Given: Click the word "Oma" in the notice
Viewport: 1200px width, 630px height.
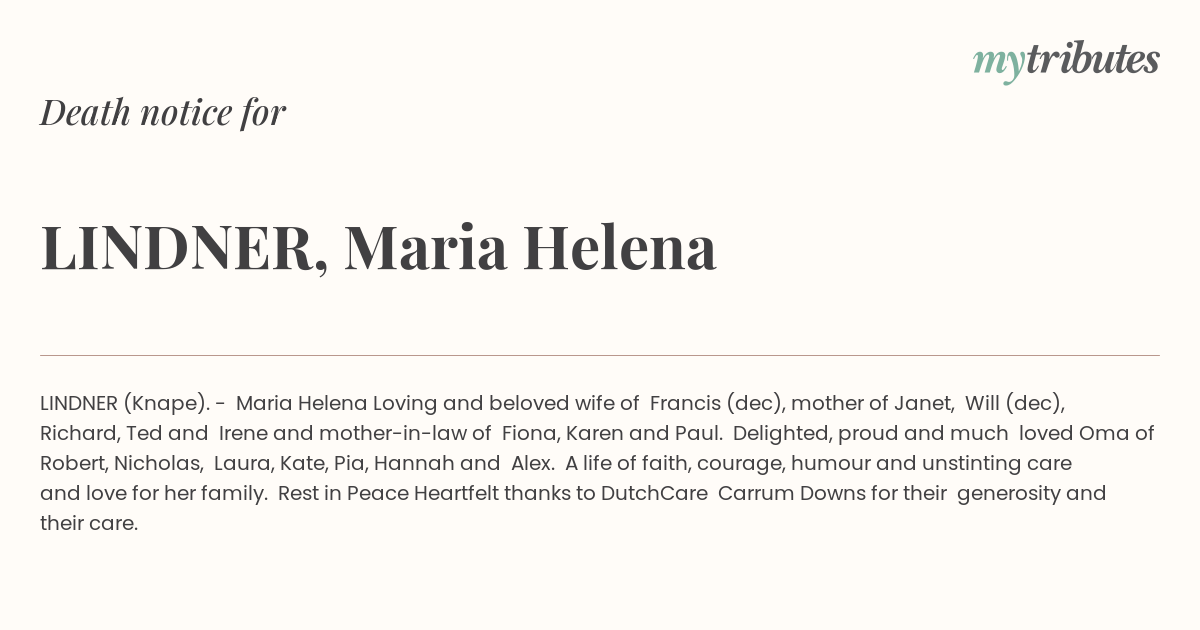Looking at the screenshot, I should [1104, 433].
